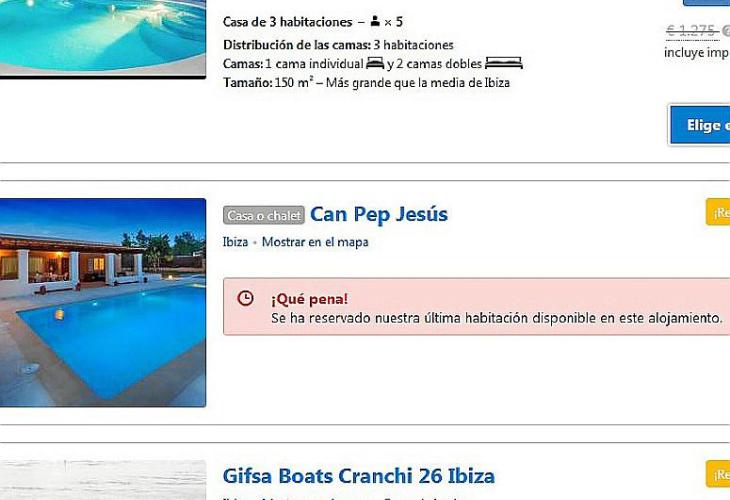Click the single bed icon
Screen dimensions: 730x500
(x=375, y=63)
